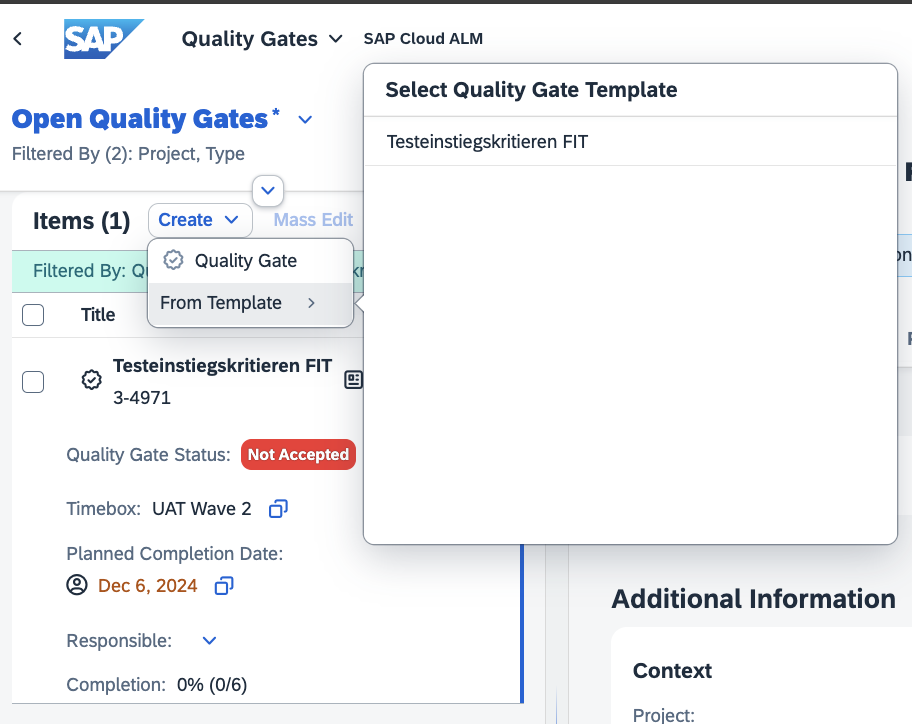Toggle the select-all checkbox in Title header
Screen dimensions: 912x724
(33, 315)
